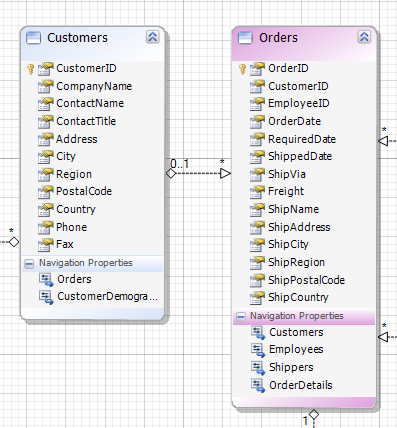The width and height of the screenshot is (397, 428).
Task: Click the property icon next to Address
Action: (x=45, y=139)
